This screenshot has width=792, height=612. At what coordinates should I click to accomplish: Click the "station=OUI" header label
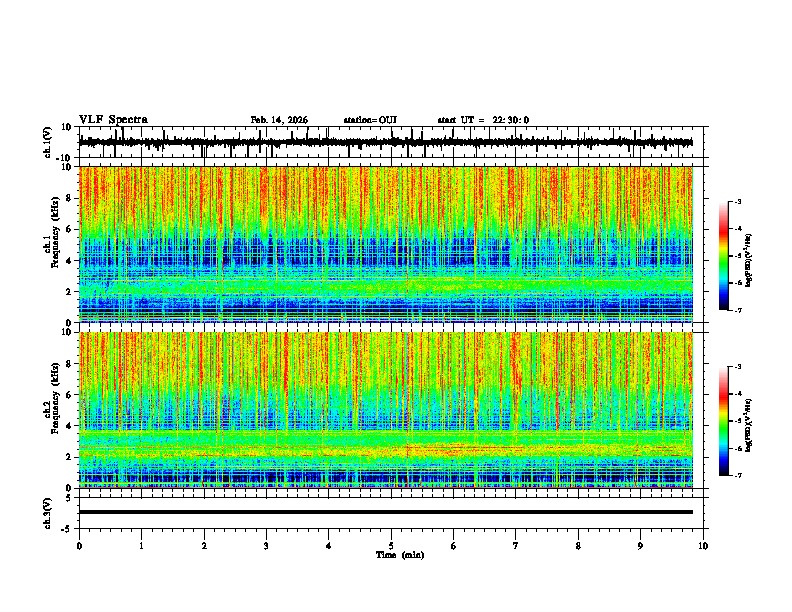tap(370, 120)
